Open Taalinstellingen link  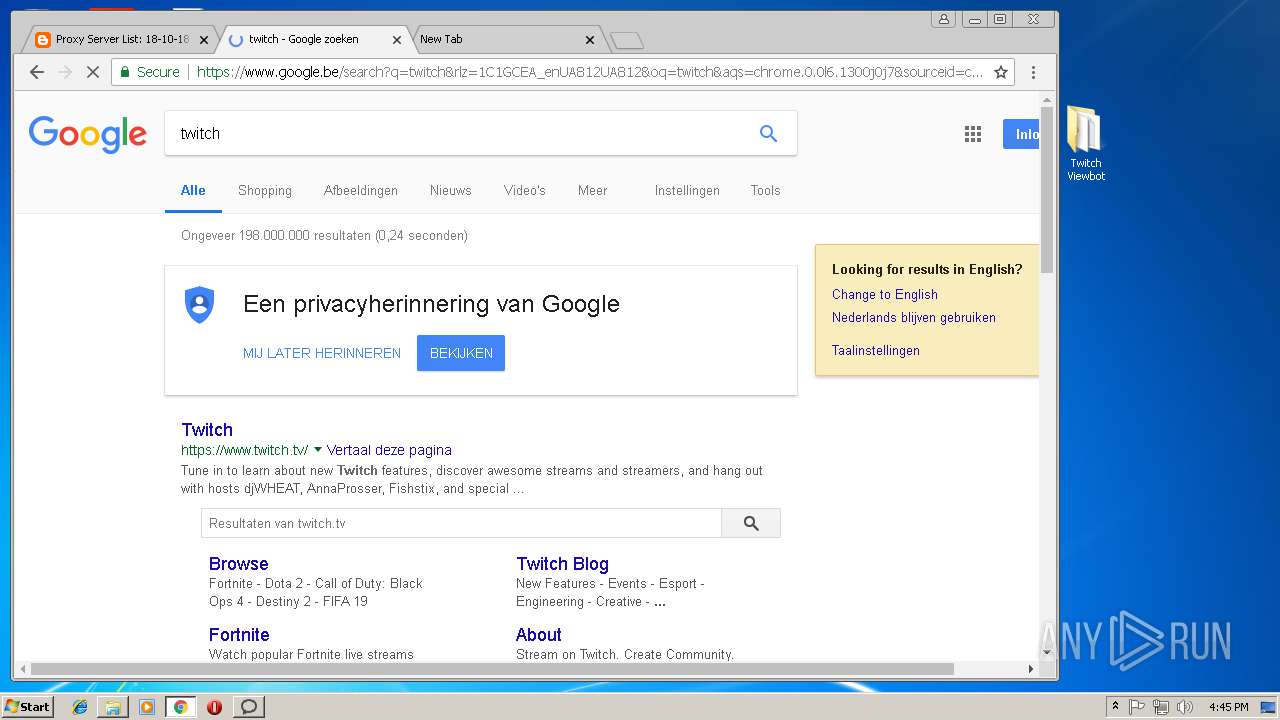[876, 350]
